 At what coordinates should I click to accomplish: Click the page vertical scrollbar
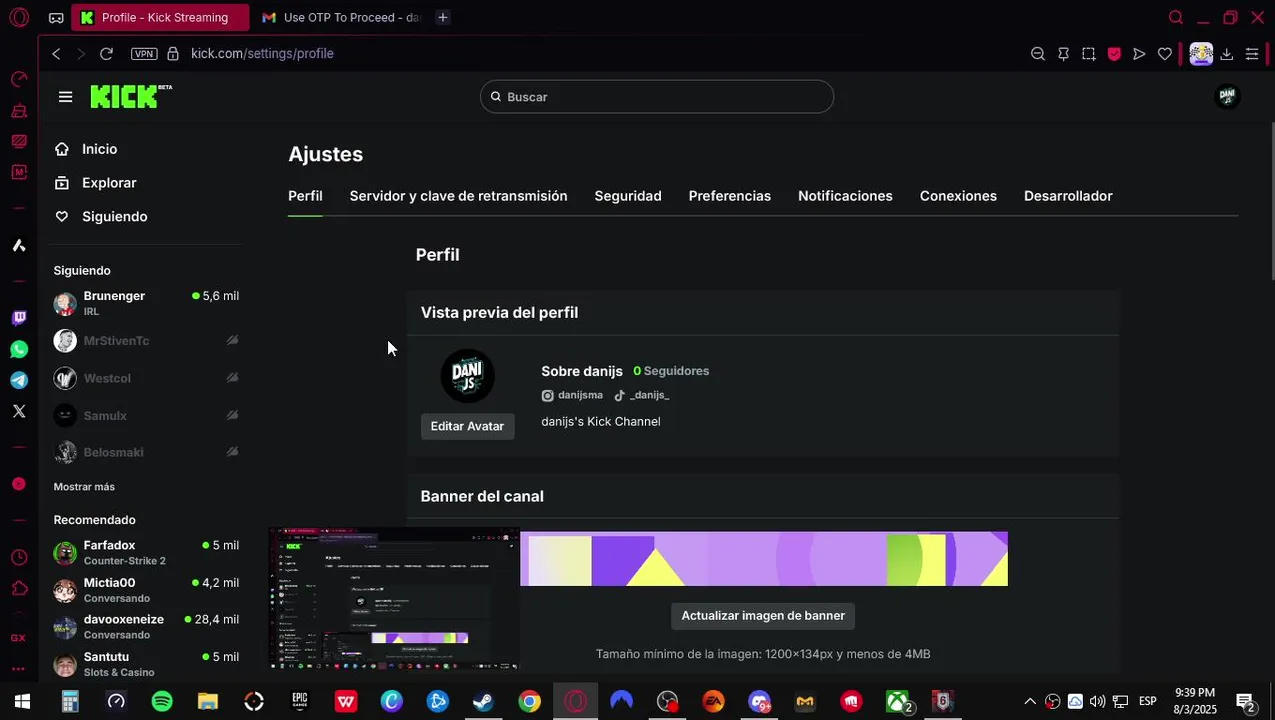1272,200
